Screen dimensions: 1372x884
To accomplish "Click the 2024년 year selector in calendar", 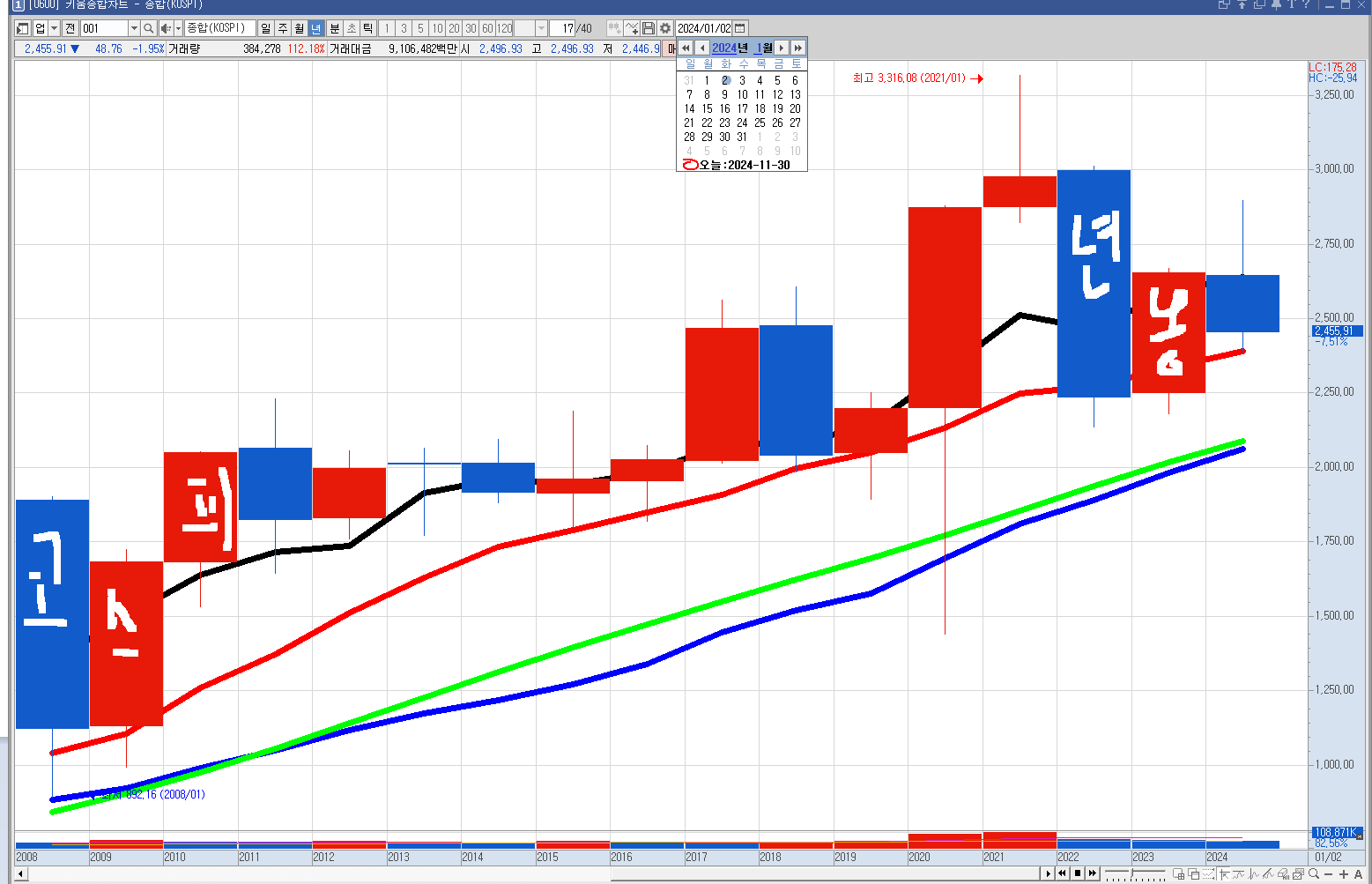I will click(730, 48).
